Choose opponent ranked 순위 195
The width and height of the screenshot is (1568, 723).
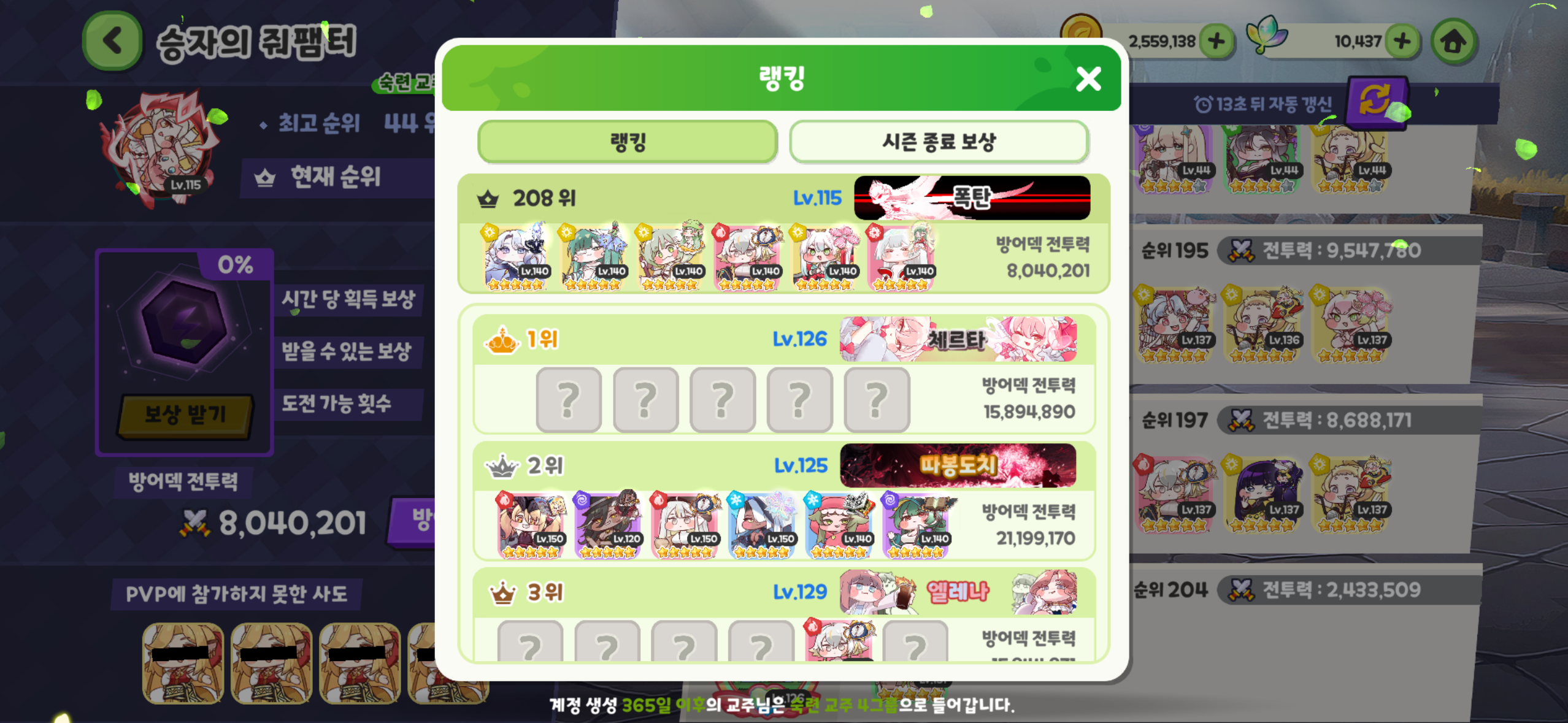(x=1307, y=300)
